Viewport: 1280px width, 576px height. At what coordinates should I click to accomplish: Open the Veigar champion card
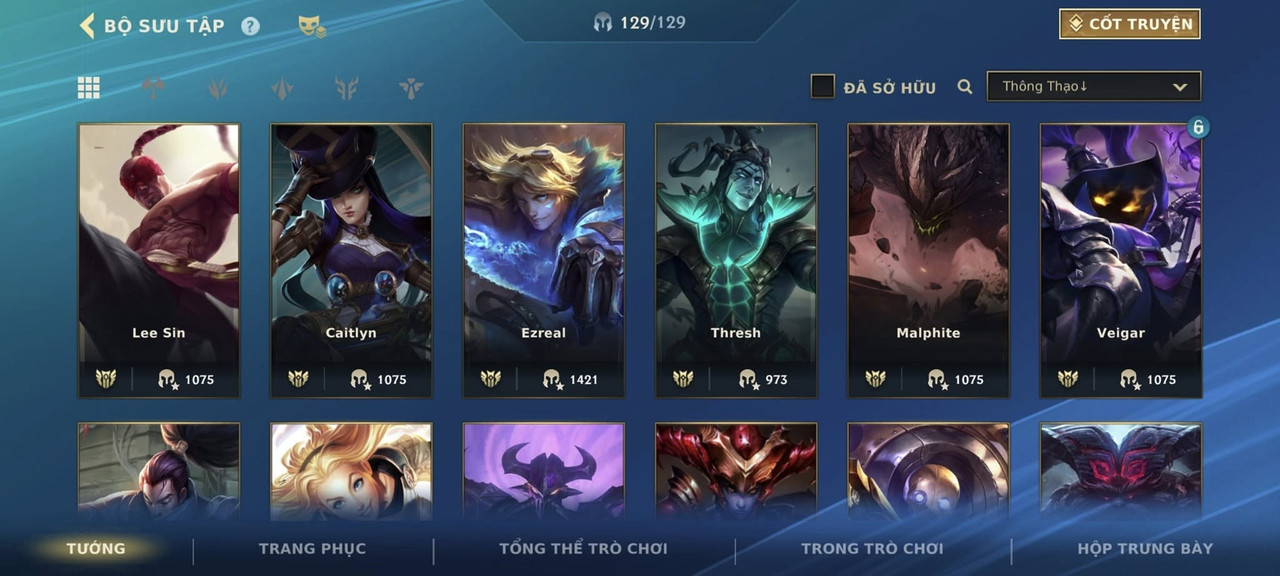[1121, 260]
